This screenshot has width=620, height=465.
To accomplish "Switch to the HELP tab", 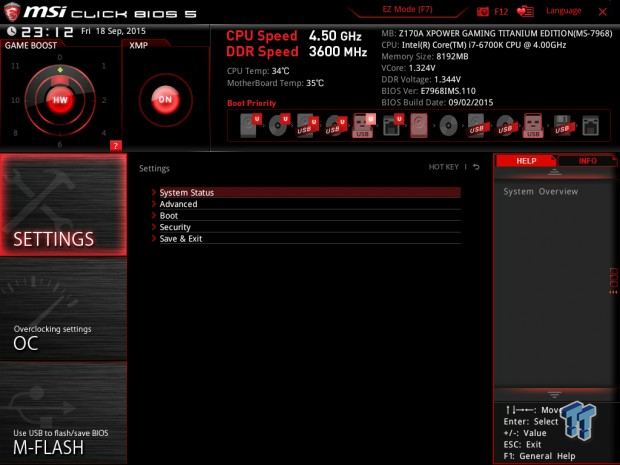I will [526, 161].
